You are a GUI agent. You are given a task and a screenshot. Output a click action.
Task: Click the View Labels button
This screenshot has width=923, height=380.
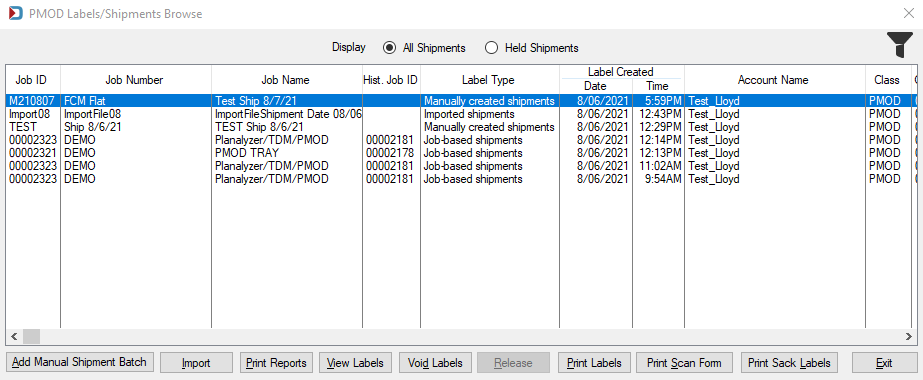[x=355, y=363]
